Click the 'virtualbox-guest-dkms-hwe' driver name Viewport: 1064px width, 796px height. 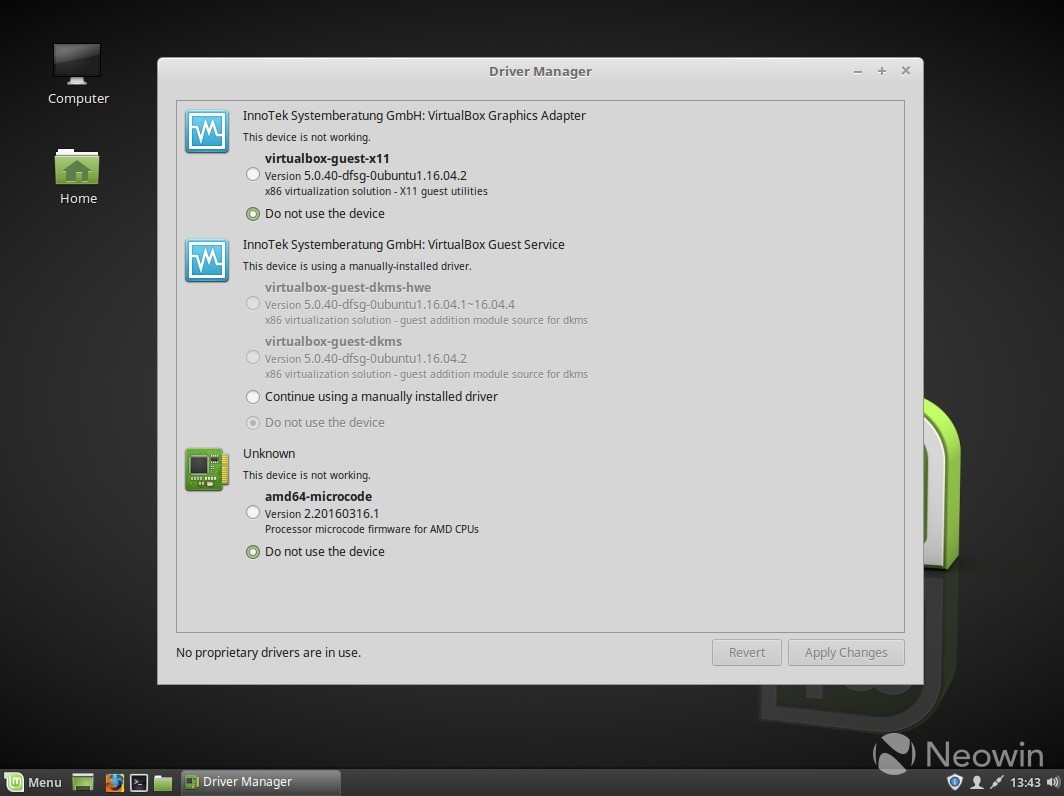click(x=347, y=287)
